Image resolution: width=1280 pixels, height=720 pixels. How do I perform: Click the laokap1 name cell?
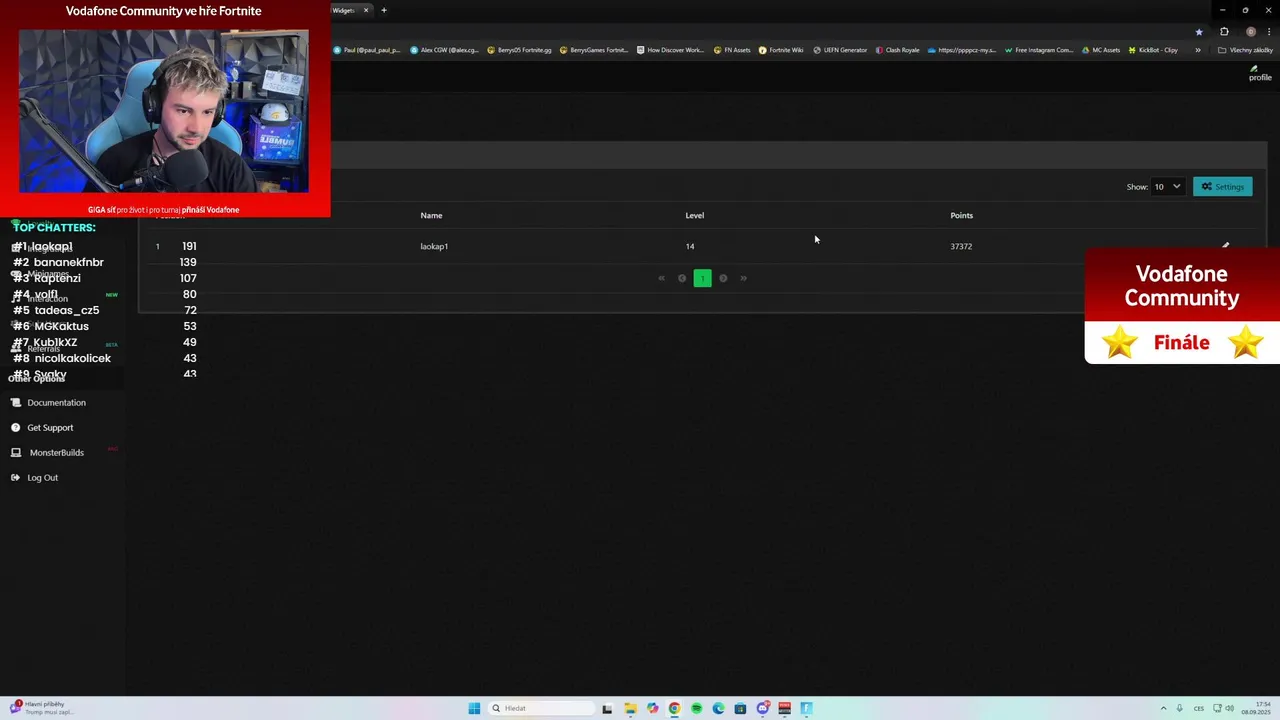434,246
